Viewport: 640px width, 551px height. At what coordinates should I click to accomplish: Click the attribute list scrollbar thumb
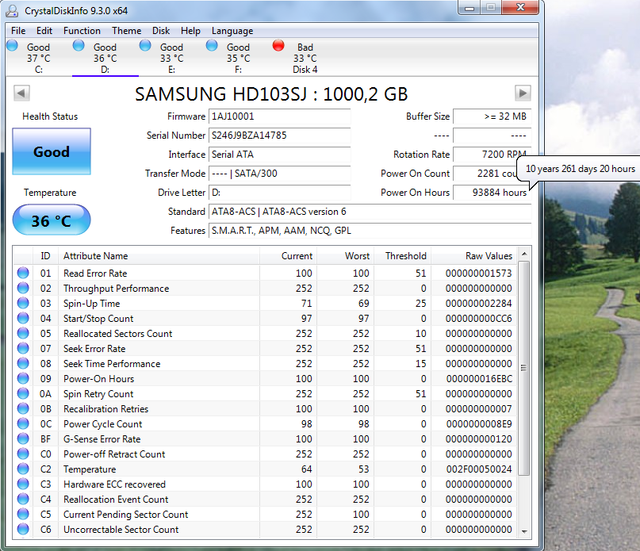point(524,368)
